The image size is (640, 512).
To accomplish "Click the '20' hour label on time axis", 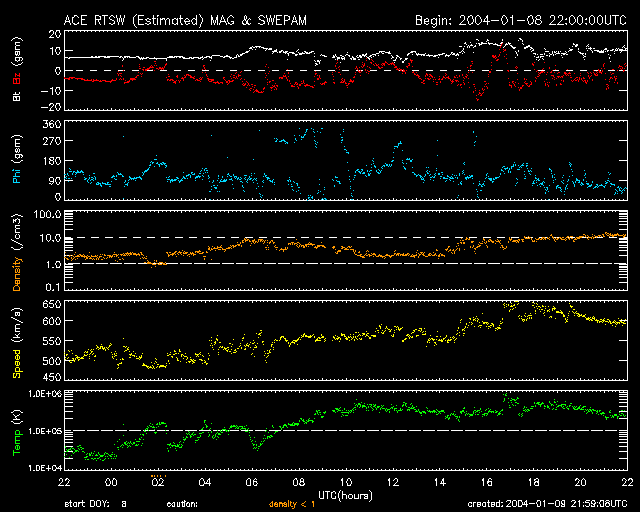I will pos(580,482).
